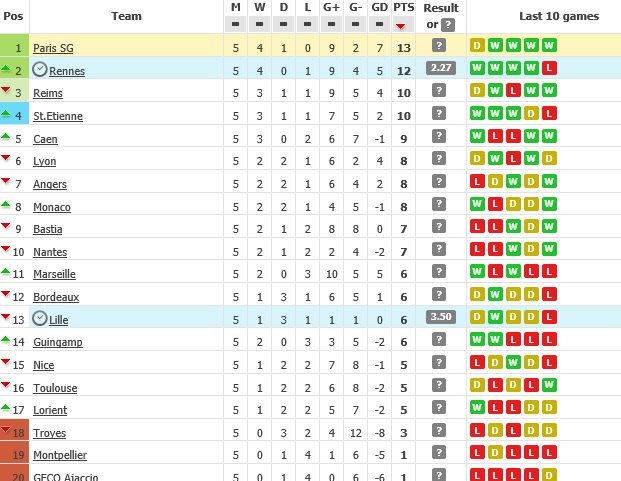Click the clock icon beside Lille
This screenshot has height=481, width=621.
pyautogui.click(x=40, y=318)
